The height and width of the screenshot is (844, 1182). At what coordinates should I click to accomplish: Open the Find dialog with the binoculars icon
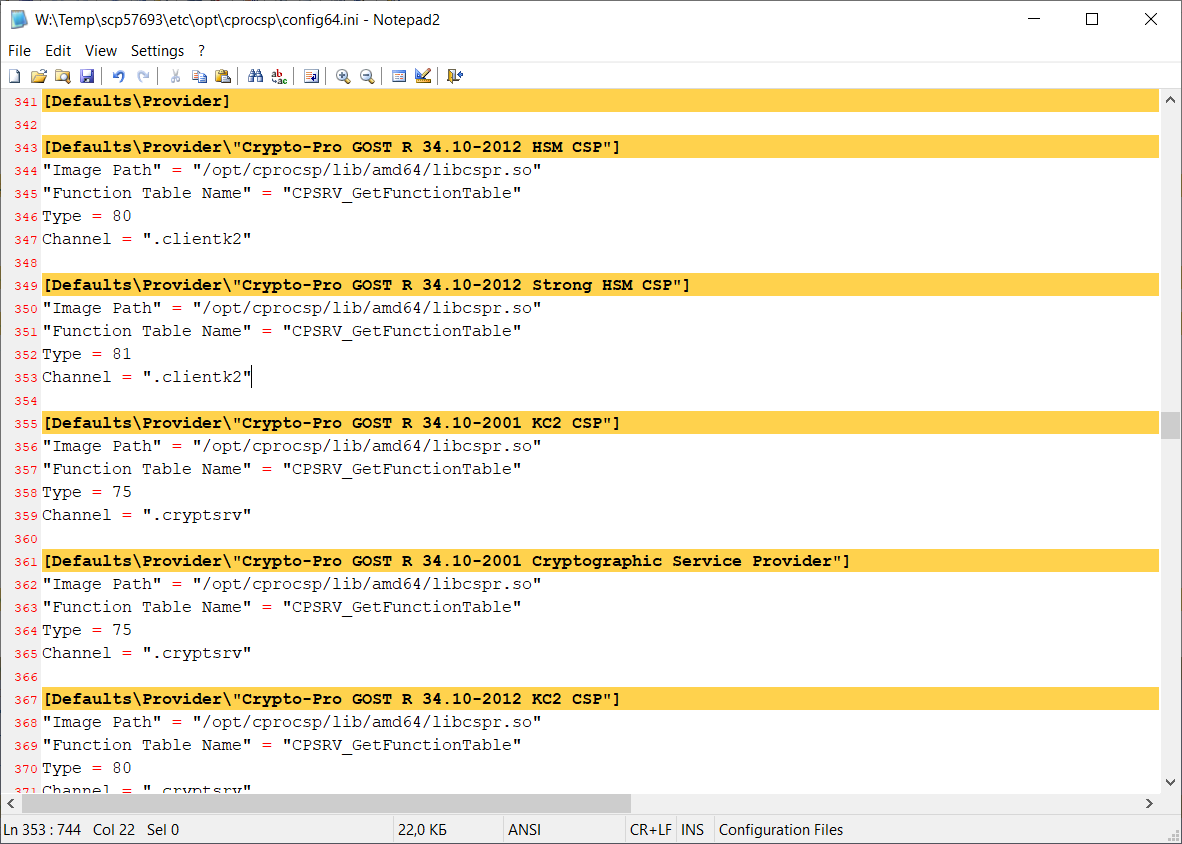click(x=255, y=76)
